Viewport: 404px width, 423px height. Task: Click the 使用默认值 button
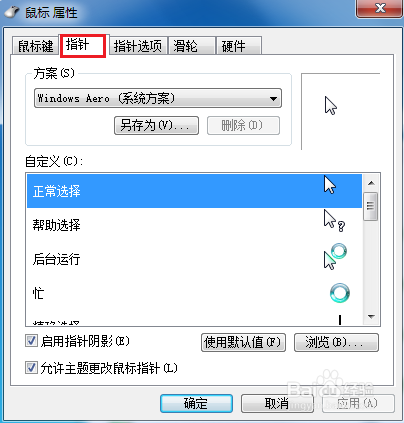point(243,342)
